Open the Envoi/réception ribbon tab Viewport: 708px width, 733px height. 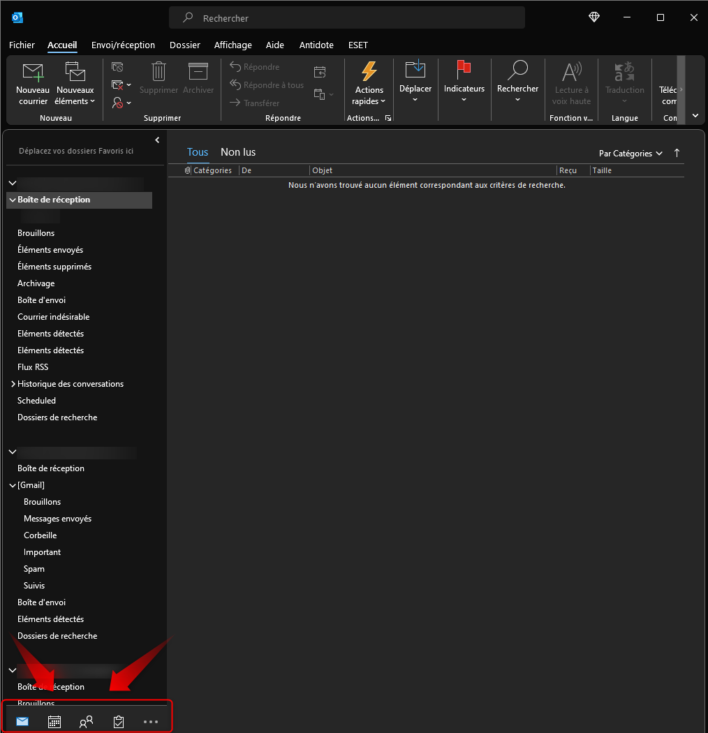(123, 45)
